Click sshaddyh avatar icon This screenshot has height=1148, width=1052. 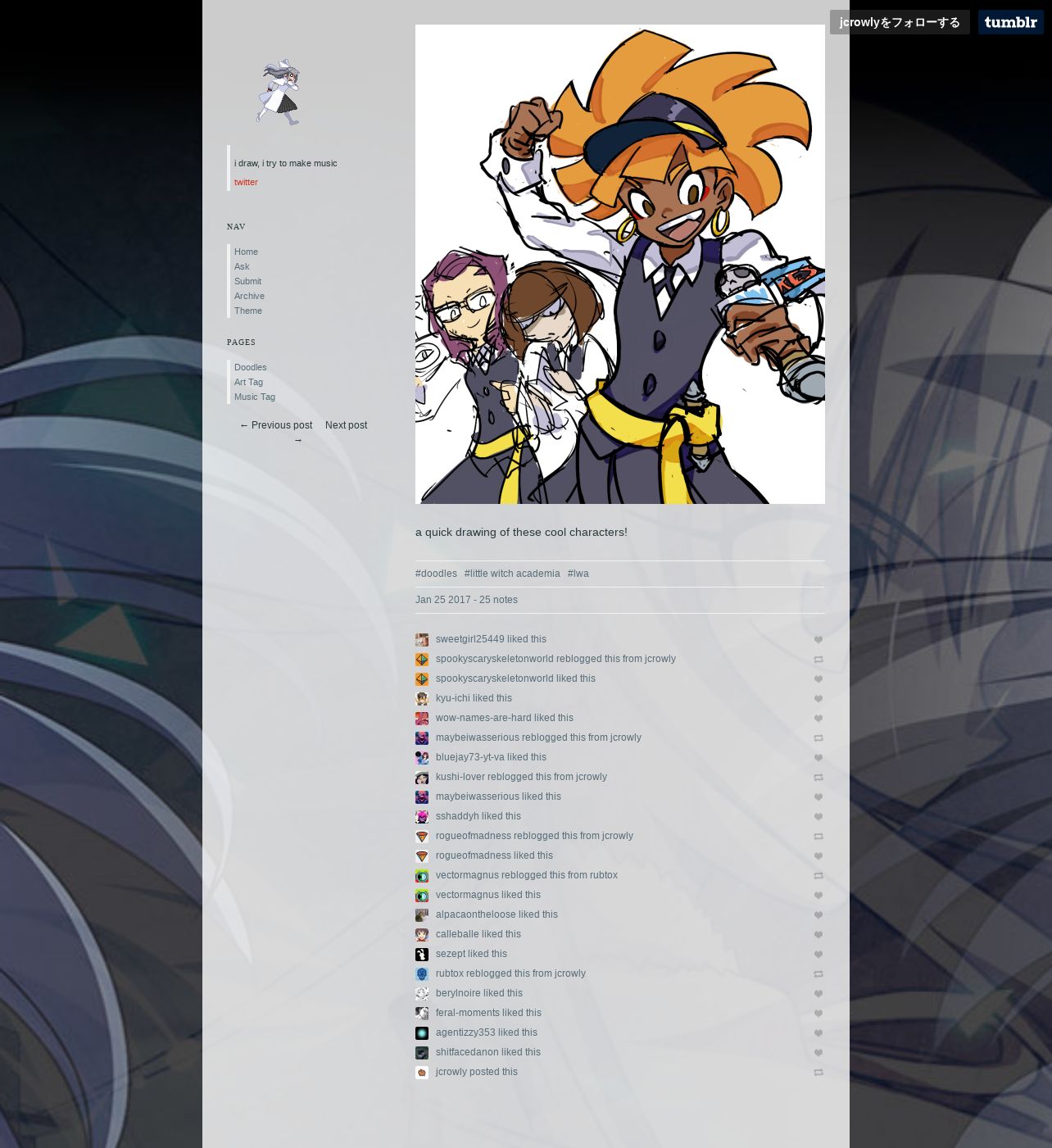click(422, 817)
